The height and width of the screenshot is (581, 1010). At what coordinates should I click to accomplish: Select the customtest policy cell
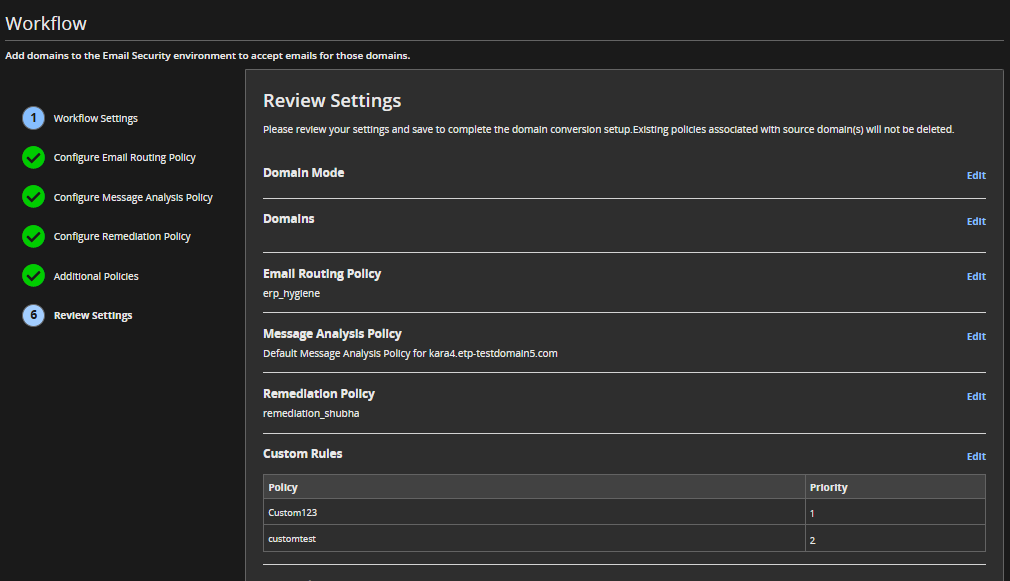coord(534,538)
